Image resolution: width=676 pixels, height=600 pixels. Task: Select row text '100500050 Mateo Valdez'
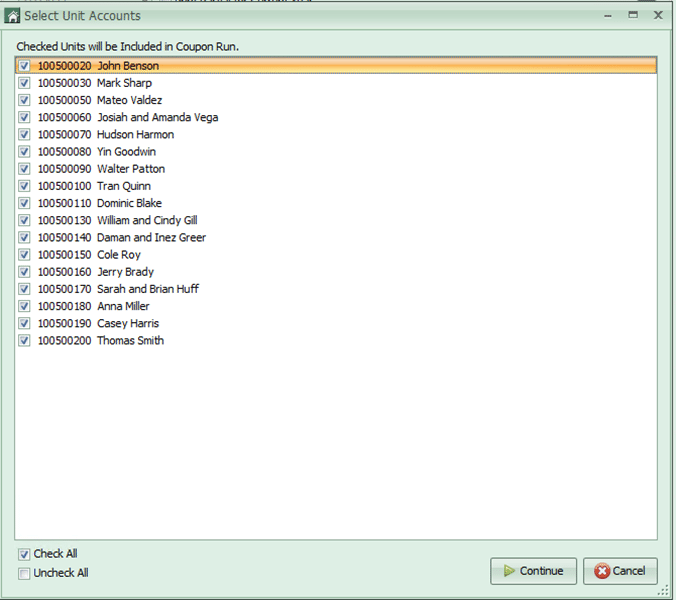coord(100,100)
